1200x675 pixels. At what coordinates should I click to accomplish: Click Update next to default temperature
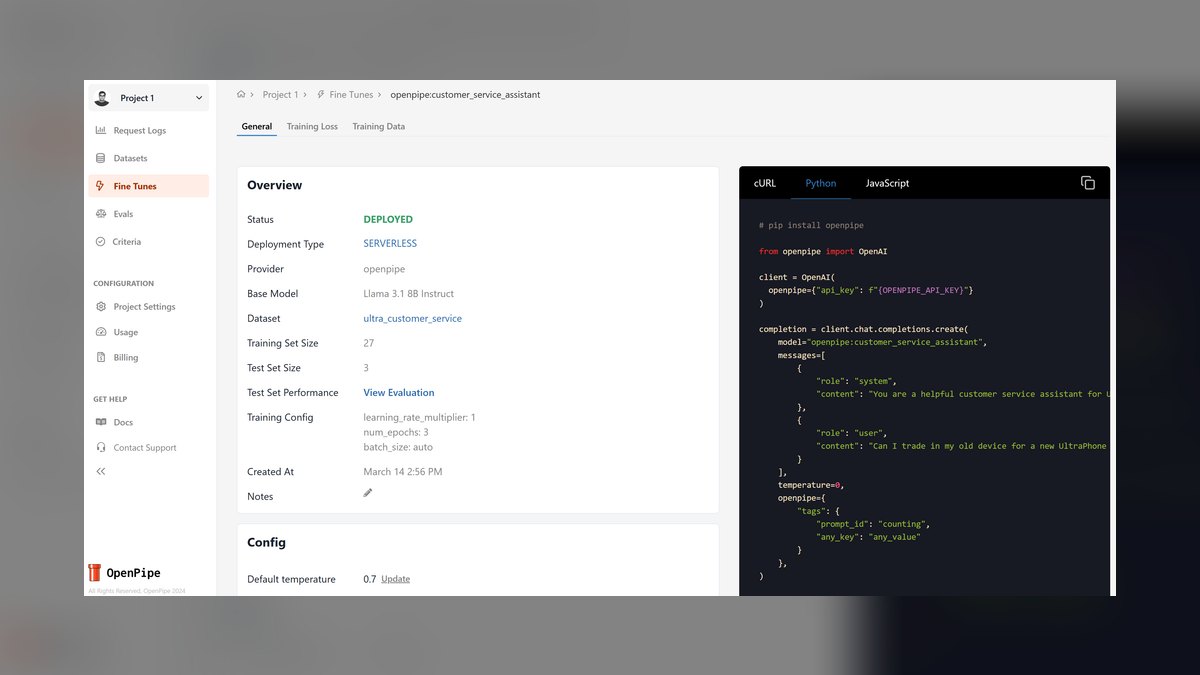tap(396, 579)
